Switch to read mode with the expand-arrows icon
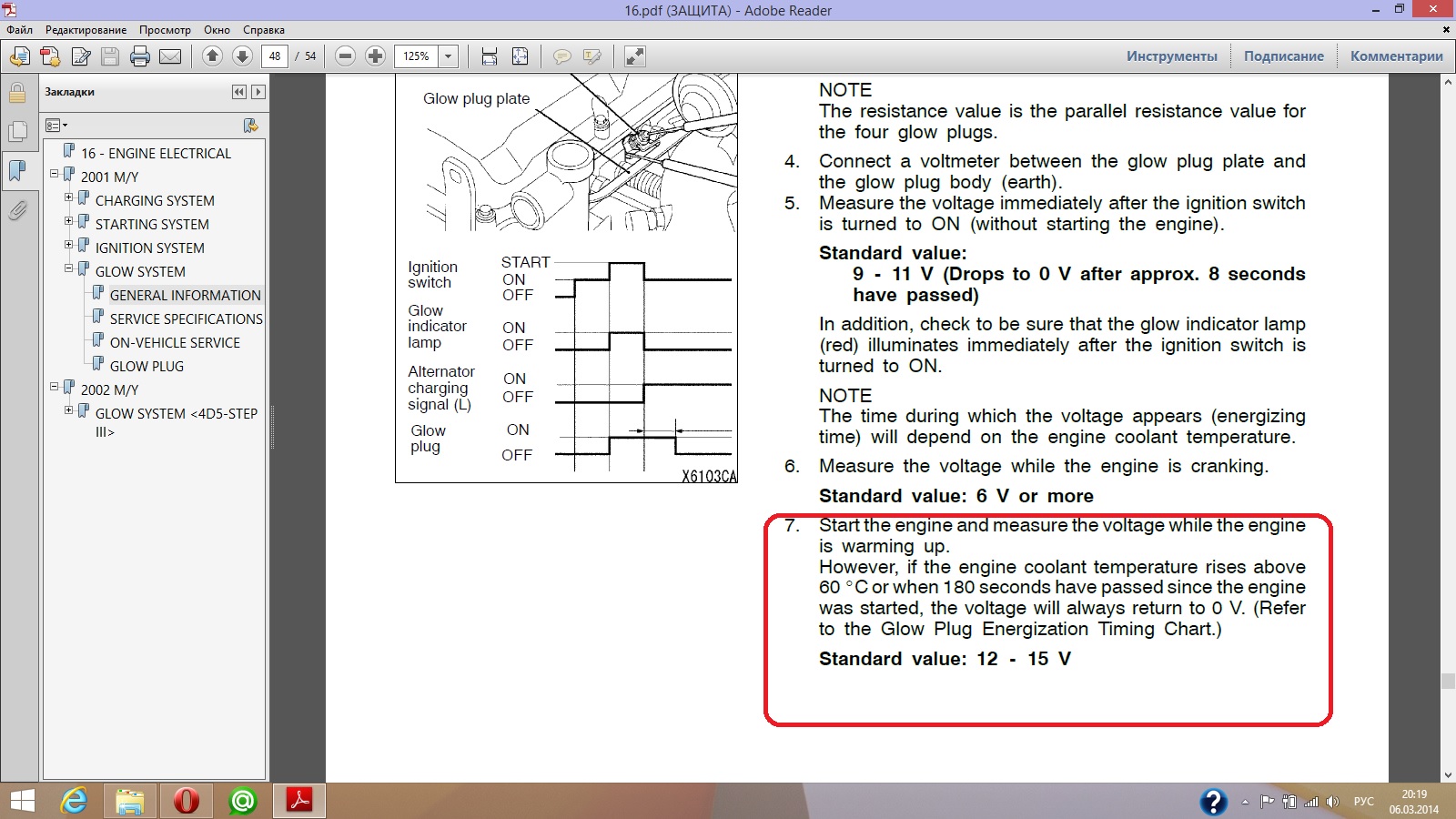Screen dimensions: 1456x819 coord(635,56)
